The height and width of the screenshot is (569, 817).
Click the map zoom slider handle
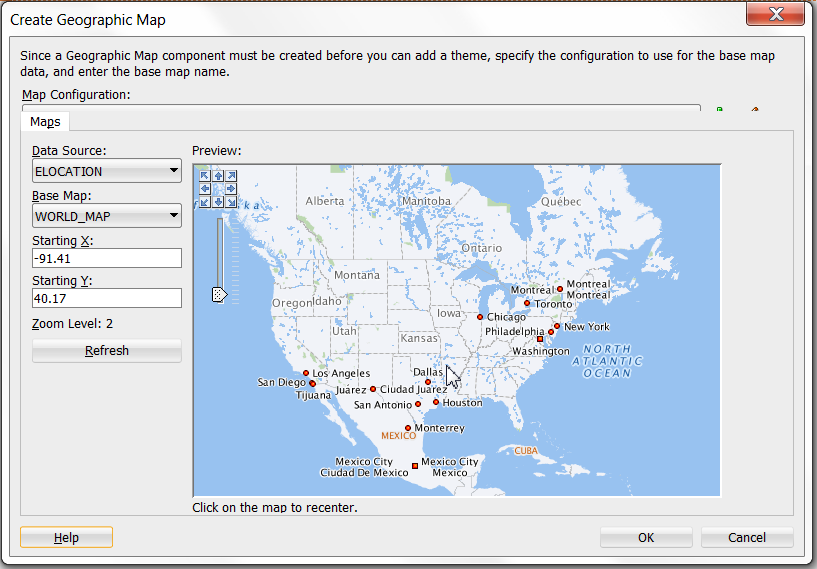pos(219,294)
